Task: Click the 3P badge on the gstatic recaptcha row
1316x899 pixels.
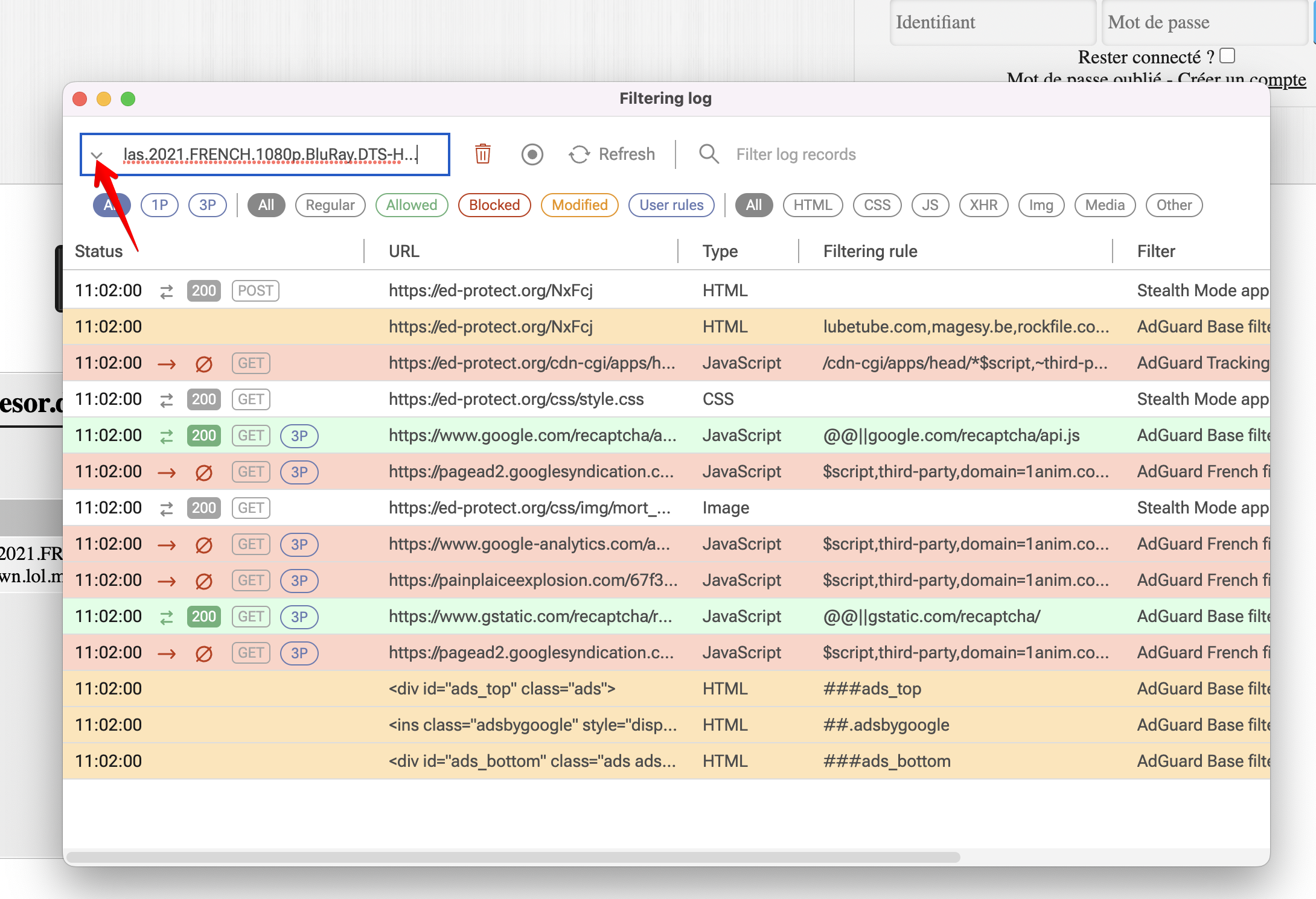Action: (299, 617)
